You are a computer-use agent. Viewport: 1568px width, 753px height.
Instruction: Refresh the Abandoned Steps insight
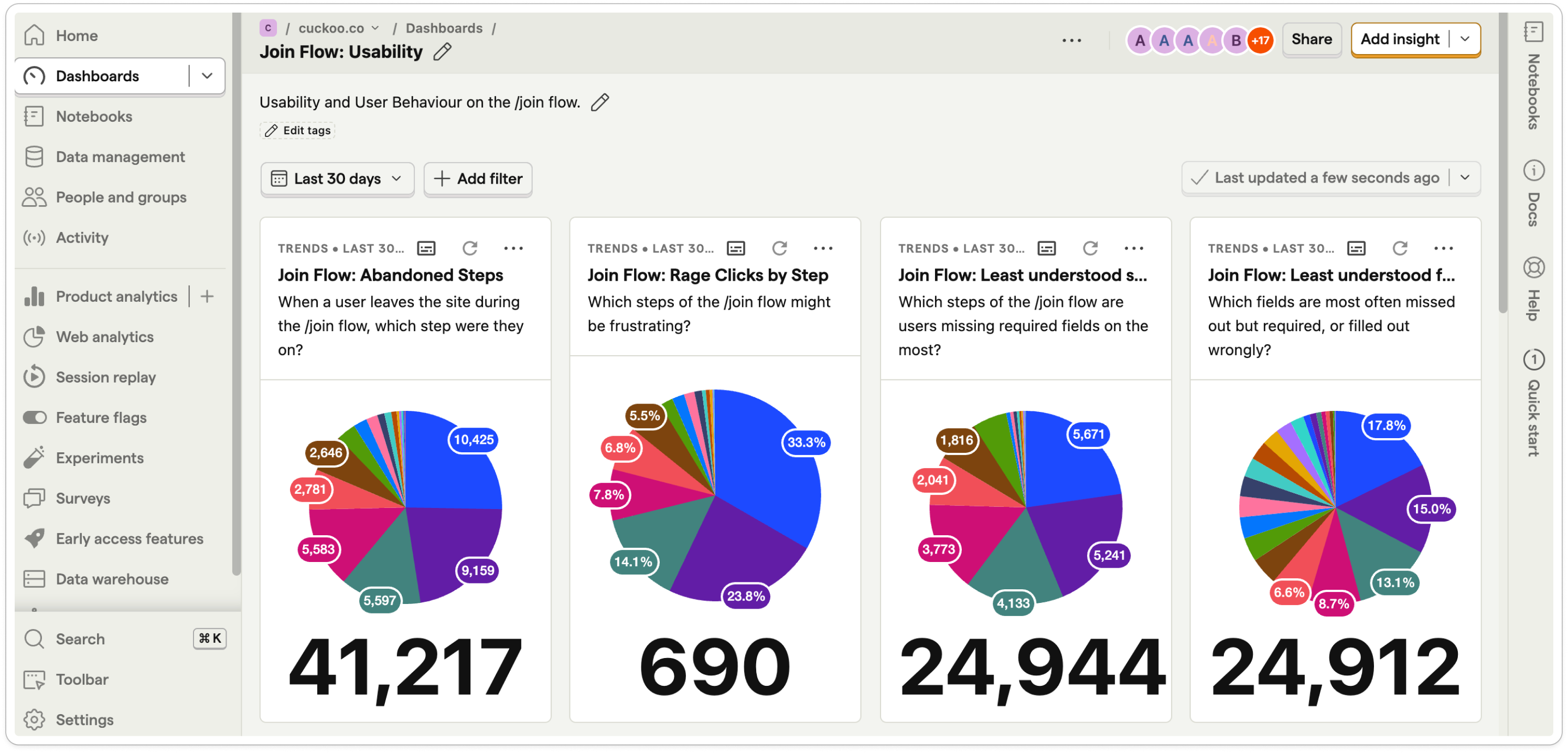click(x=469, y=248)
